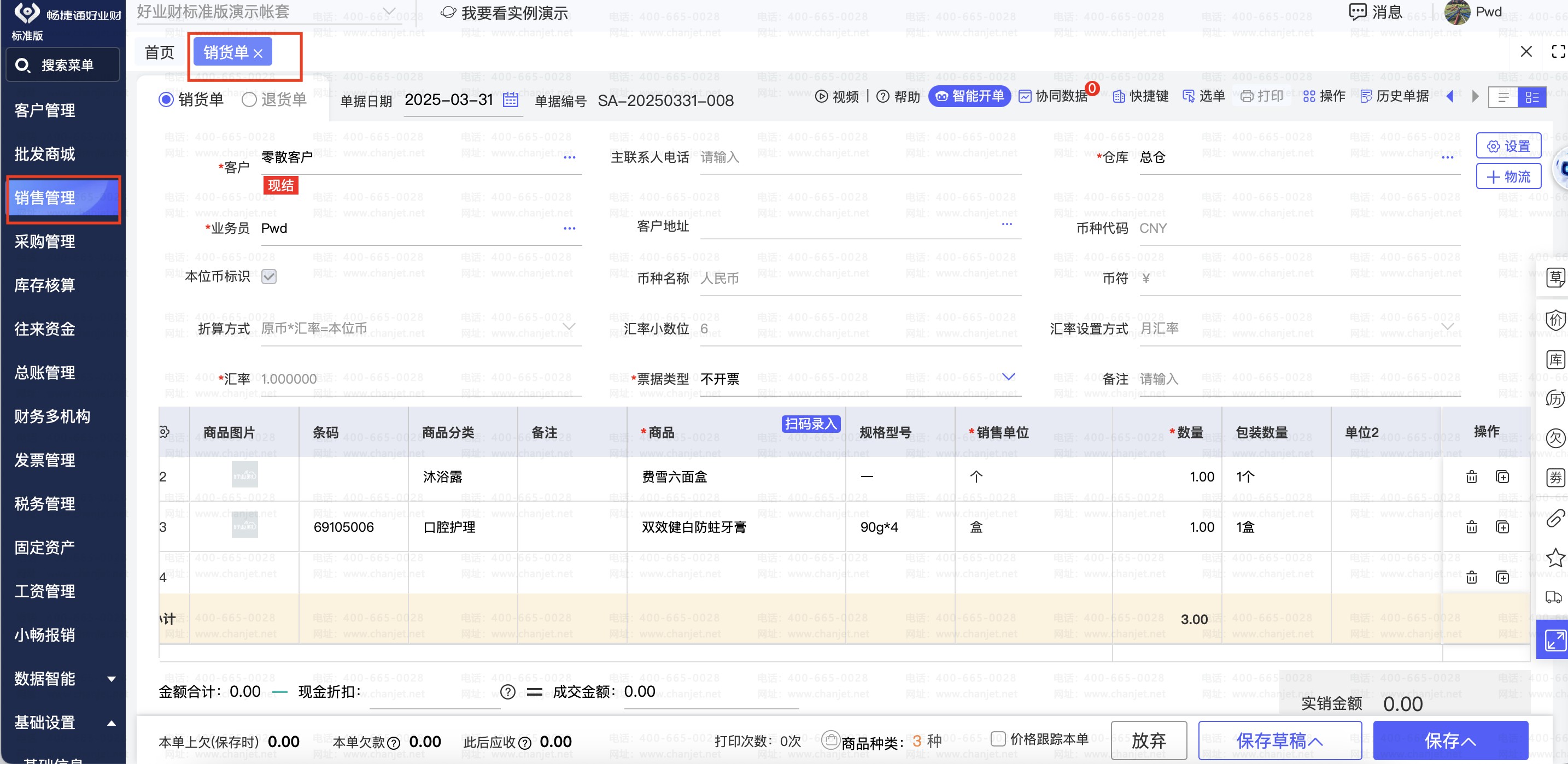The width and height of the screenshot is (1568, 764).
Task: Open the 折算方式 dropdown
Action: (569, 327)
